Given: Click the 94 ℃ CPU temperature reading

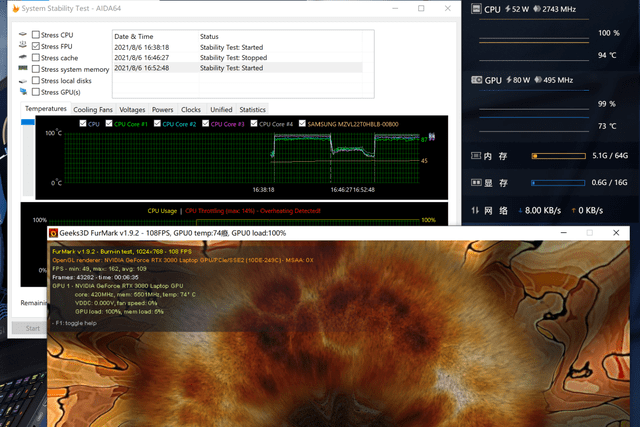Looking at the screenshot, I should click(607, 55).
